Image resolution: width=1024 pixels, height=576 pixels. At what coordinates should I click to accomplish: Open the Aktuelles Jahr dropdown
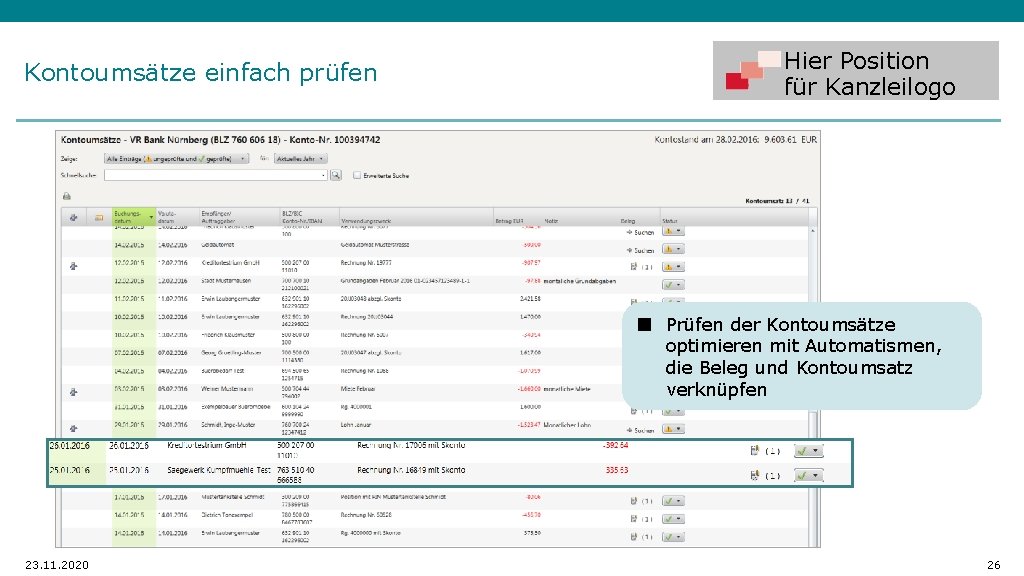tap(301, 158)
